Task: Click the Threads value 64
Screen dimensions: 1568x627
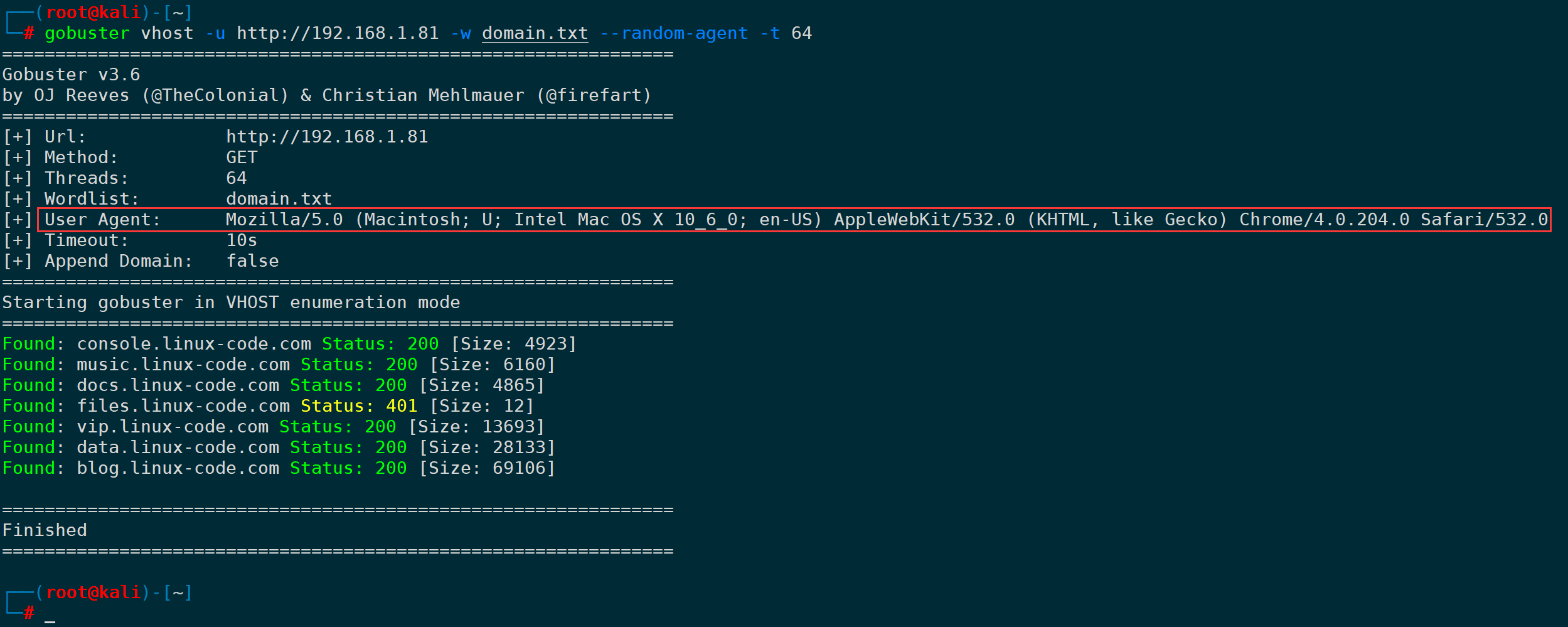Action: tap(237, 178)
